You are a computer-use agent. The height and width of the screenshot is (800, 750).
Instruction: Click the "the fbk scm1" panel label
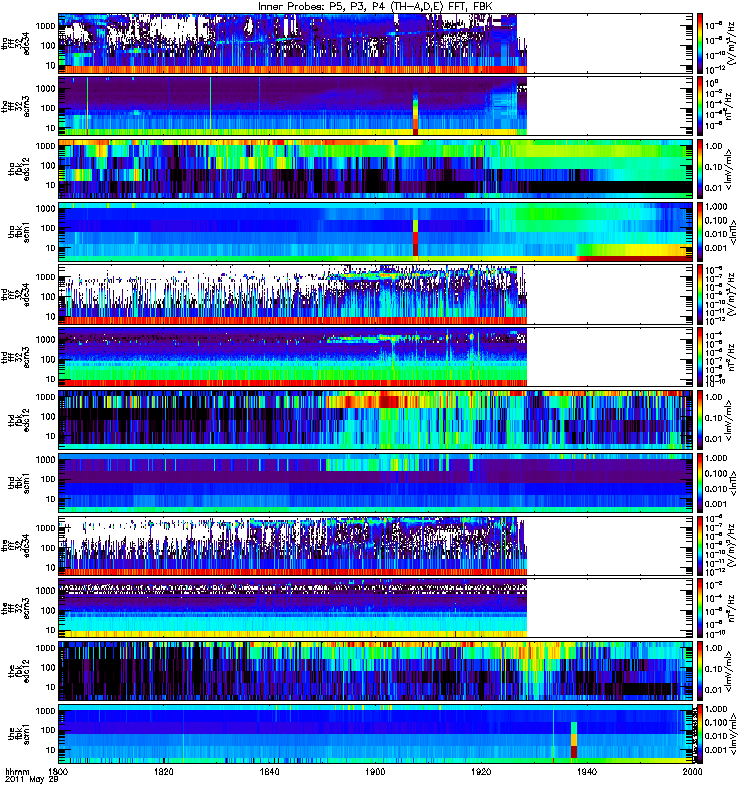[19, 734]
